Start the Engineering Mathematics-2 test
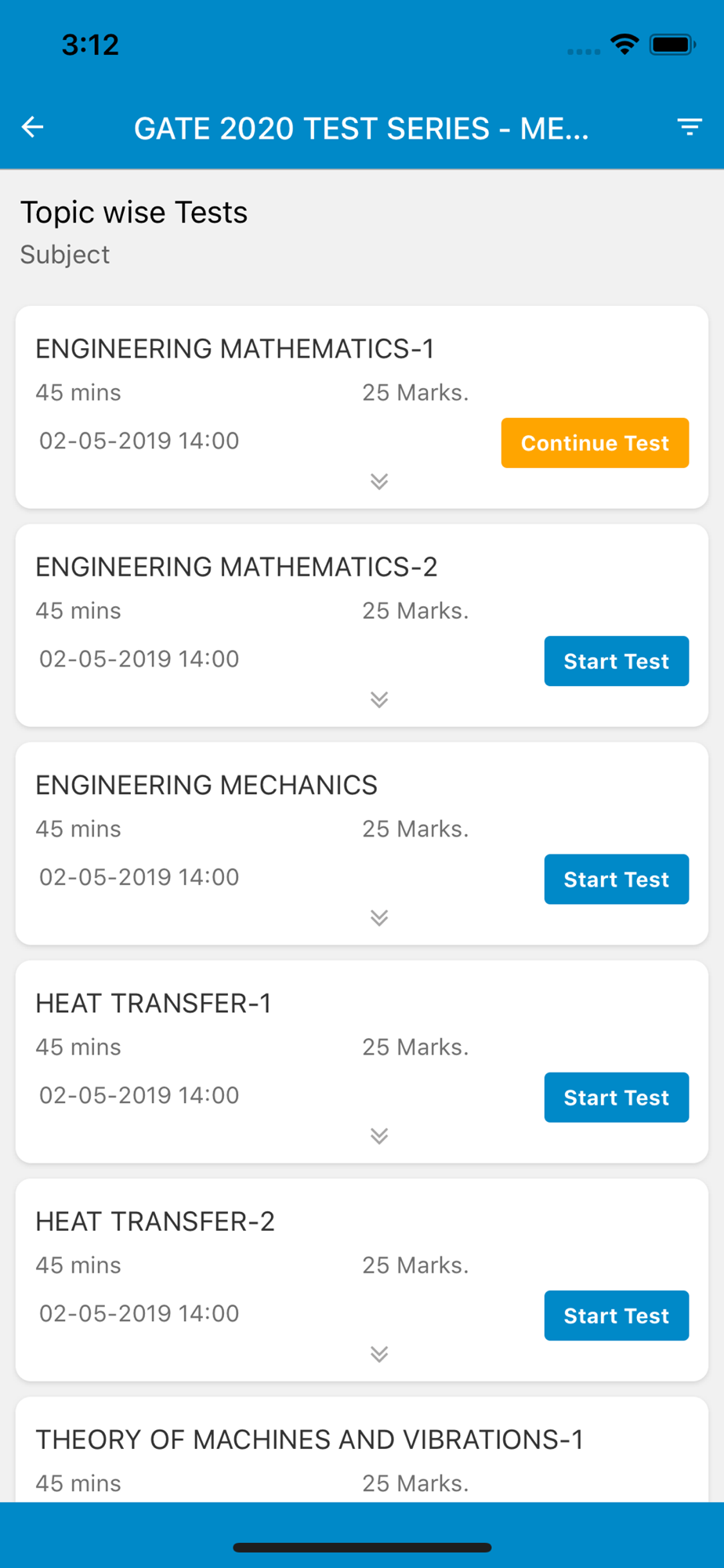 [x=617, y=661]
